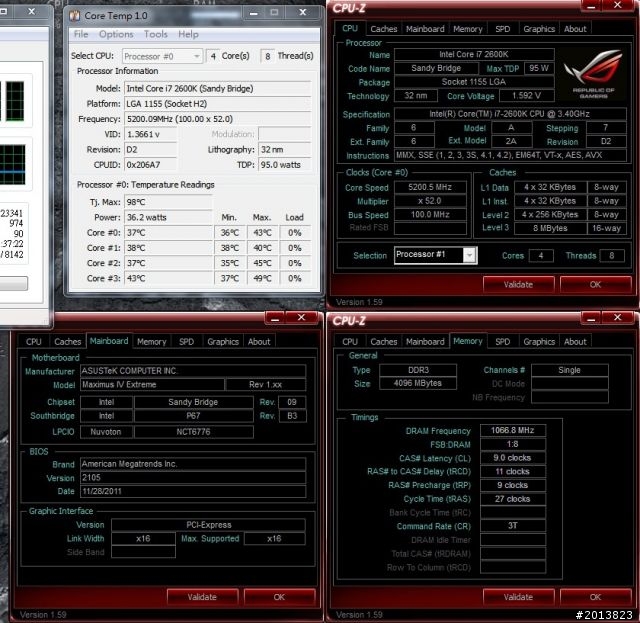The image size is (640, 623).
Task: Switch to SPD tab in top CPU-Z window
Action: (502, 29)
